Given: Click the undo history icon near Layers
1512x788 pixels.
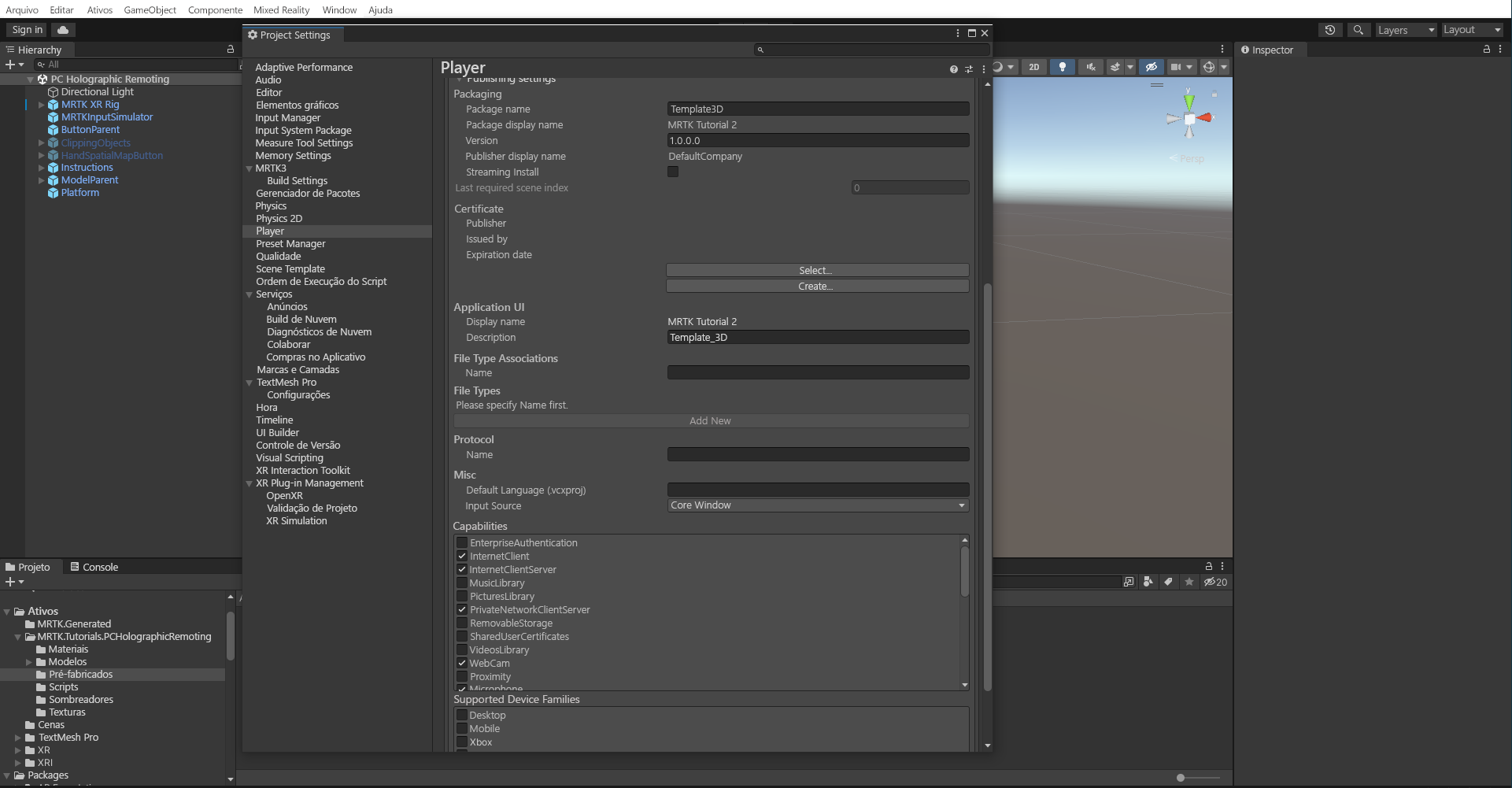Looking at the screenshot, I should (x=1331, y=29).
